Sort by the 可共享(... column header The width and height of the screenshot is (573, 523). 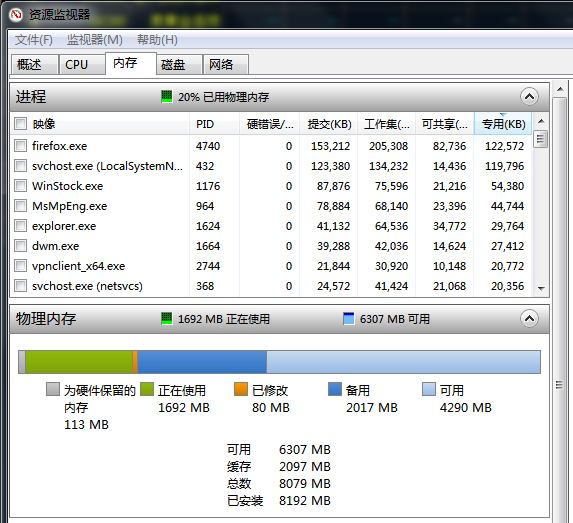(x=445, y=124)
